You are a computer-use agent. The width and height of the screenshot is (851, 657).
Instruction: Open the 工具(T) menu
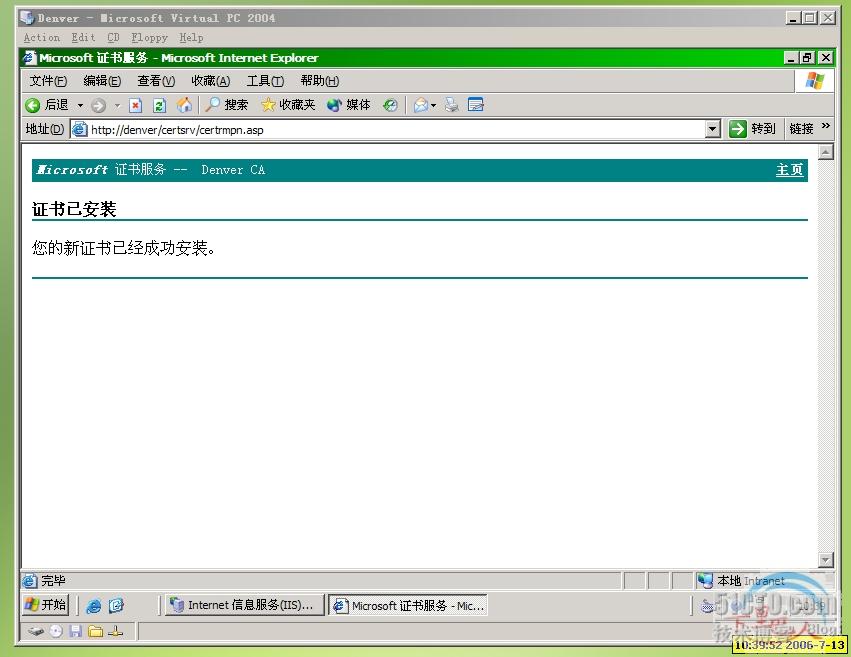[265, 81]
